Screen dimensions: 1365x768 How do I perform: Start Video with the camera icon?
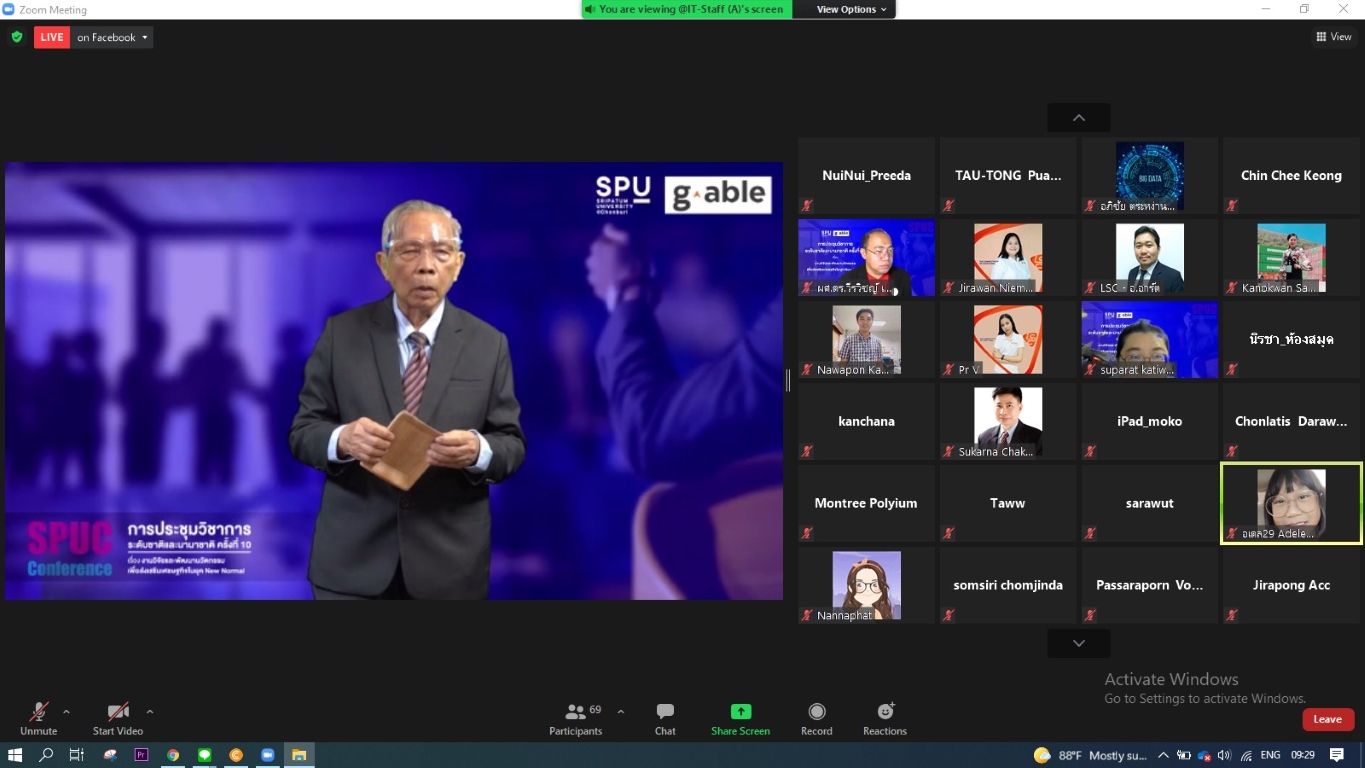coord(118,719)
